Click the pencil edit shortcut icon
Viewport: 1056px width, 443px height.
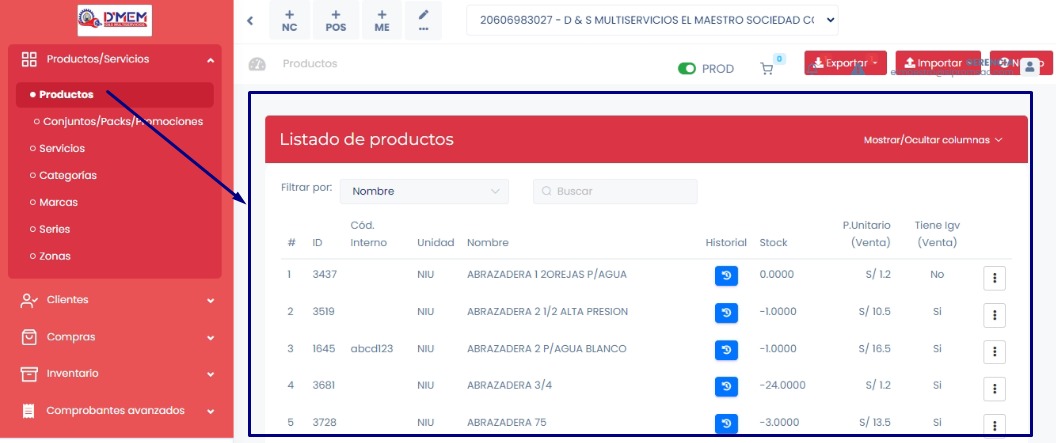pyautogui.click(x=424, y=20)
